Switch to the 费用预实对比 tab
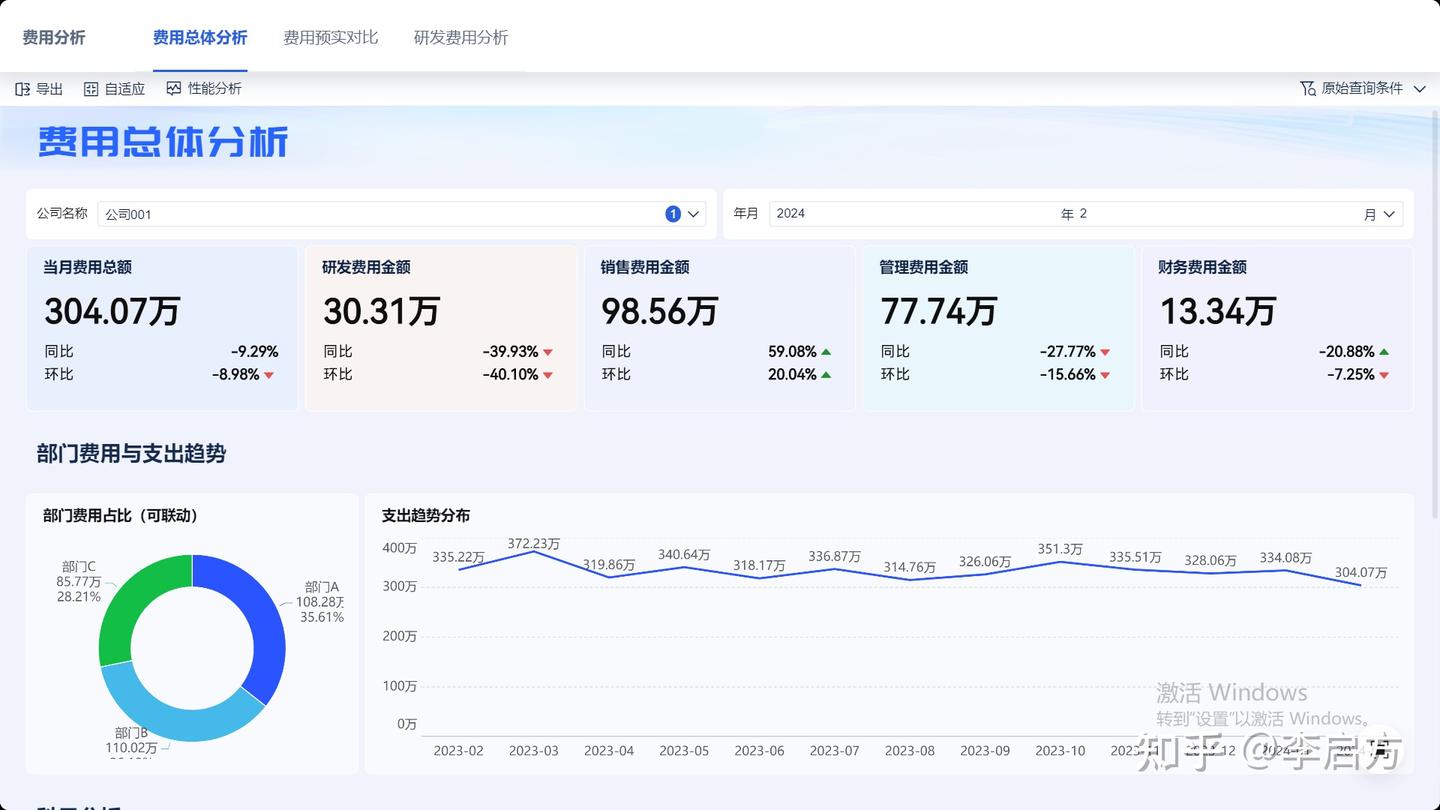The image size is (1440, 810). [x=330, y=36]
